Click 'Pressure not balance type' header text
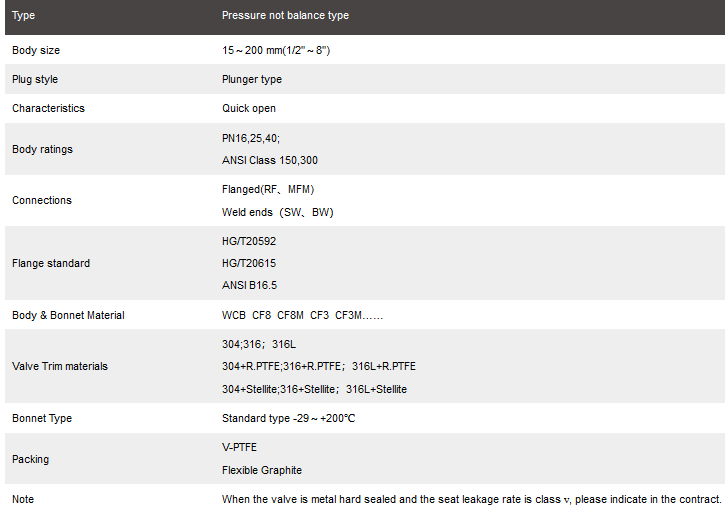 285,16
